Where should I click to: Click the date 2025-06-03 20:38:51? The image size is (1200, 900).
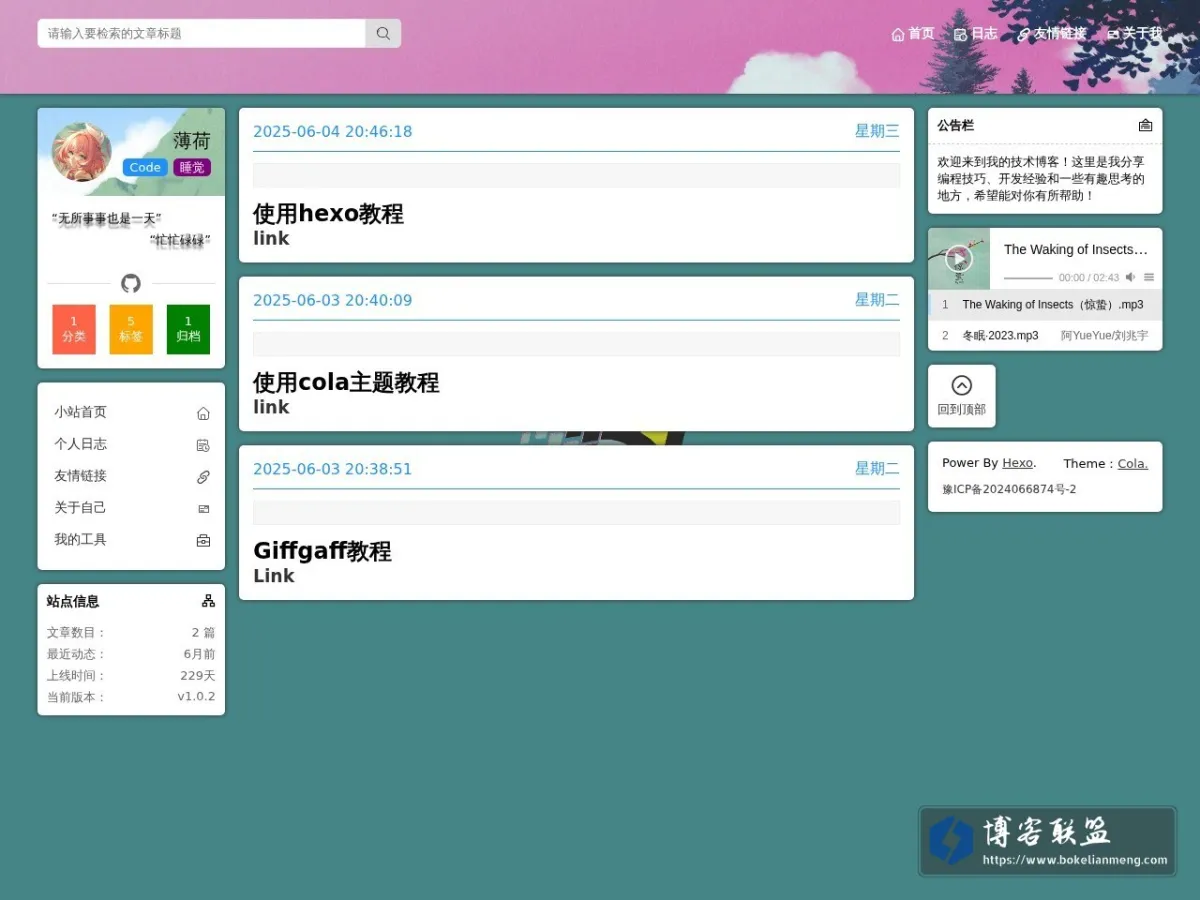pos(332,469)
